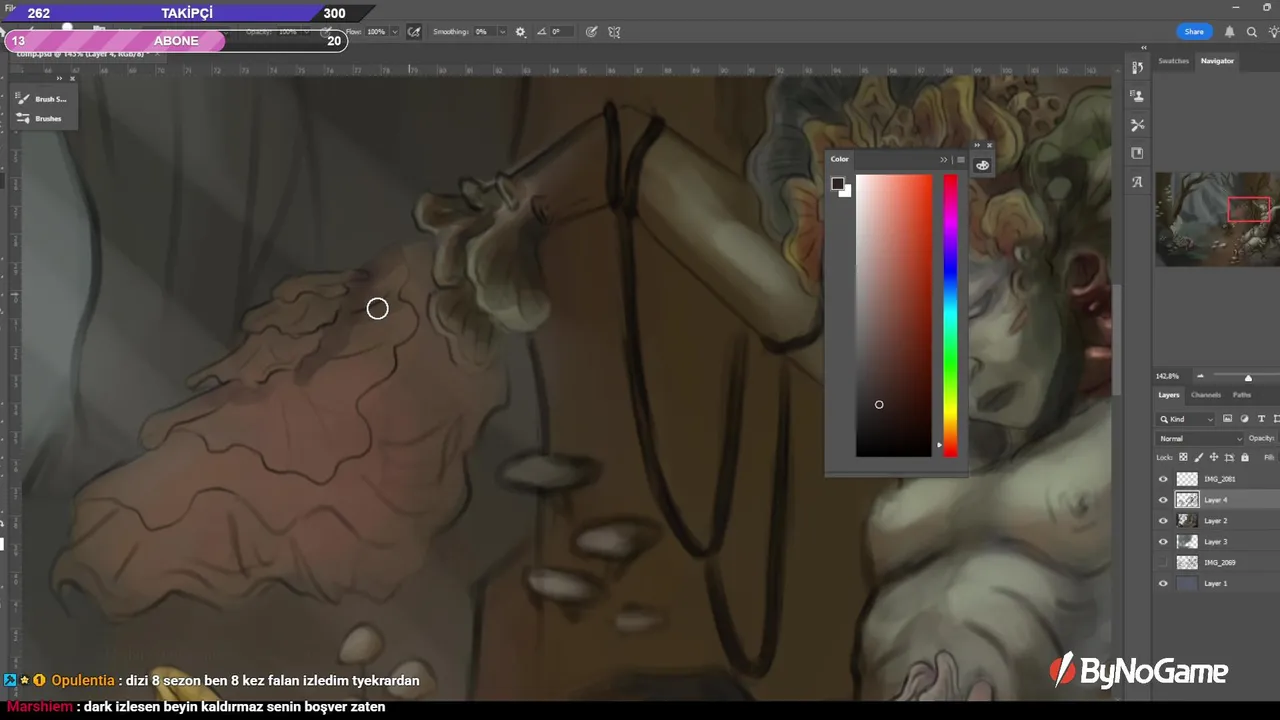1280x720 pixels.
Task: Click the Navigator zoom slider handle
Action: 1248,377
